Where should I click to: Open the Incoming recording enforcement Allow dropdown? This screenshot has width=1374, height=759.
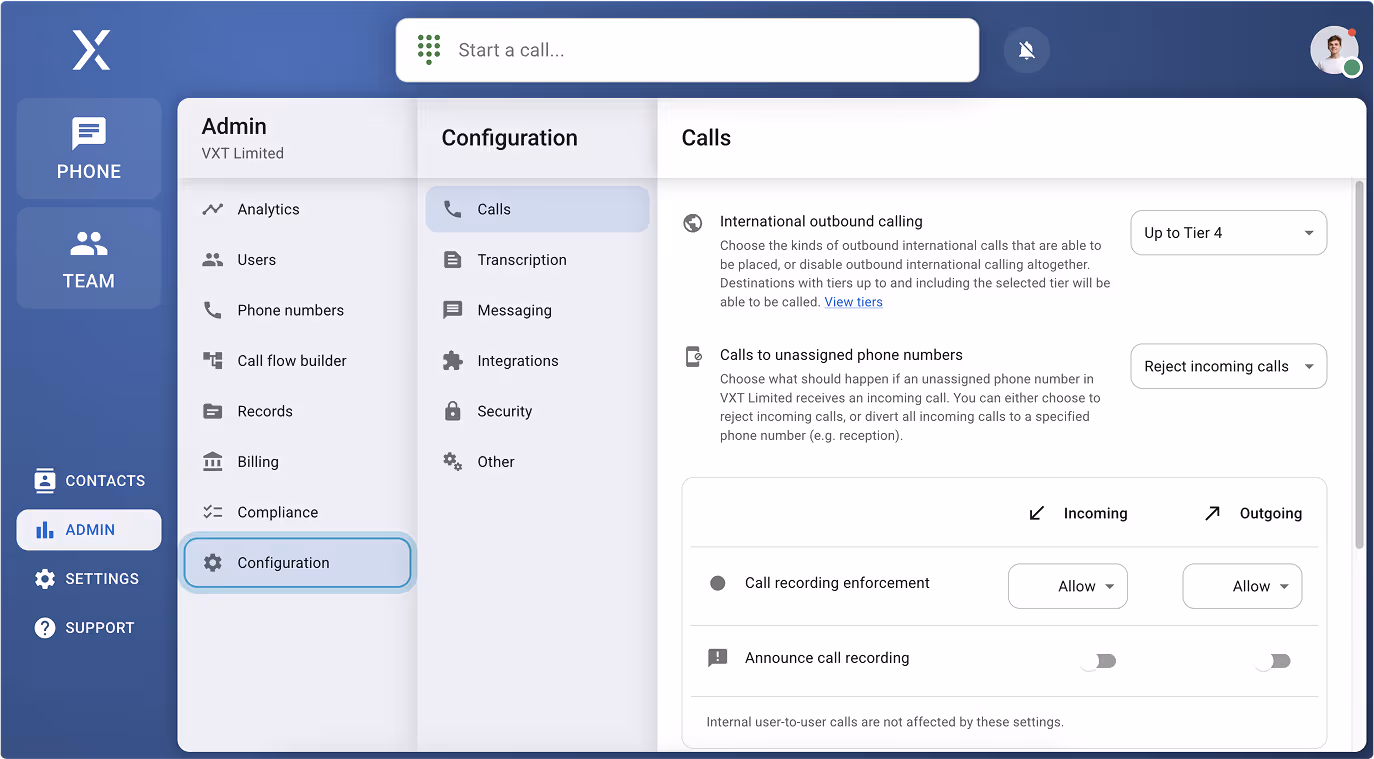click(x=1068, y=587)
